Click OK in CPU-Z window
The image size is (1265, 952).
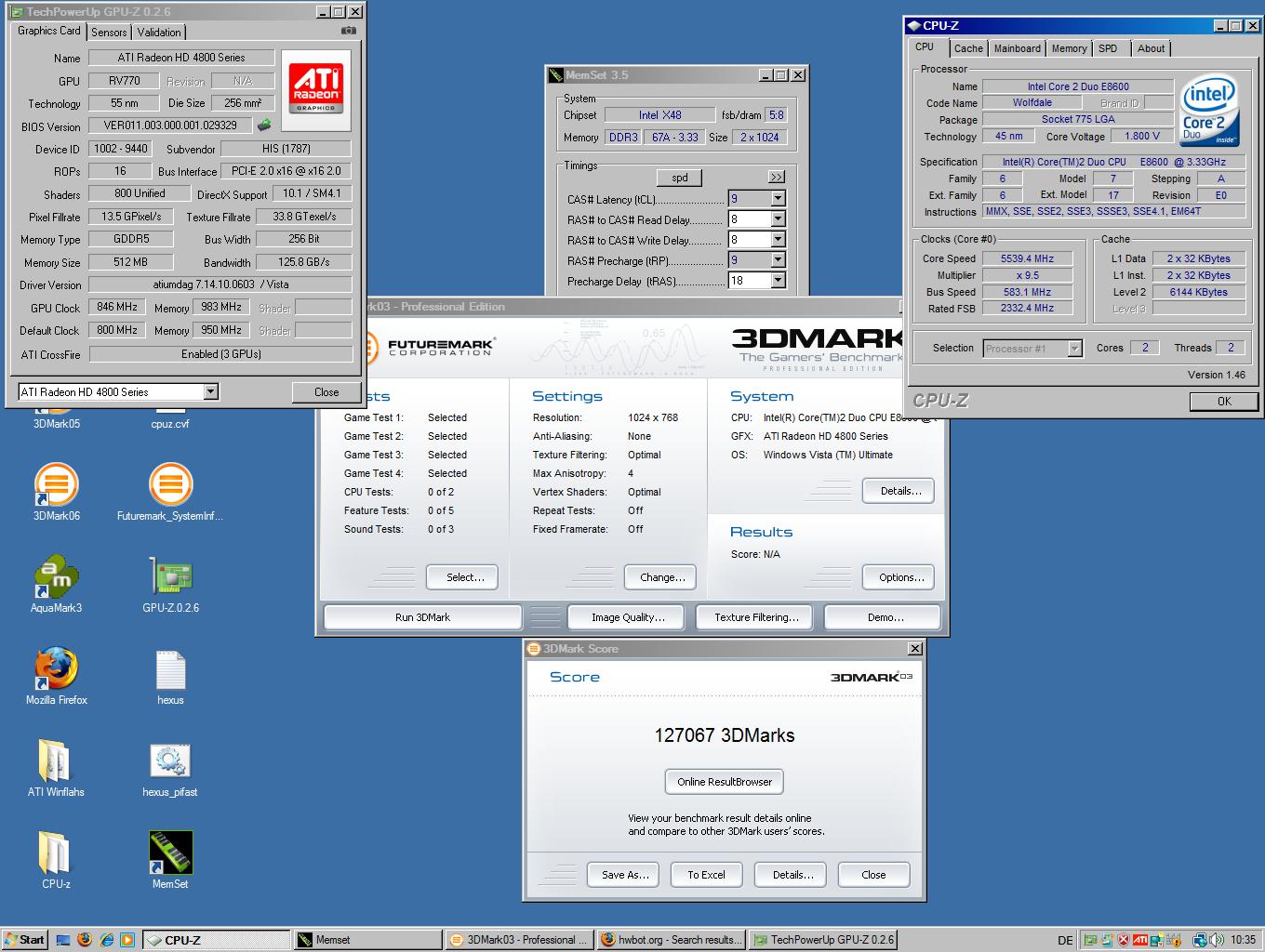(x=1224, y=402)
